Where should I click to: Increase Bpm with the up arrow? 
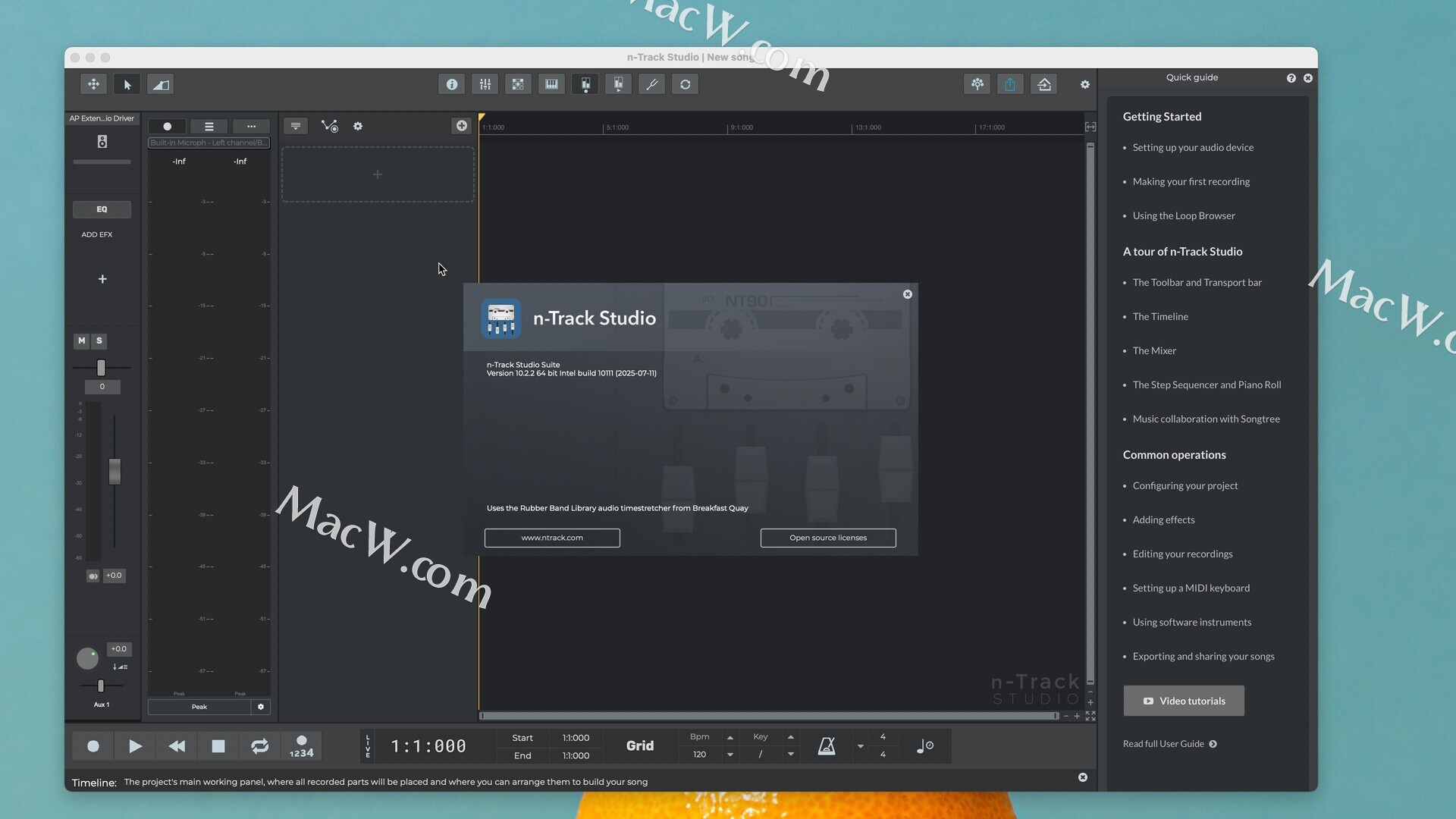tap(730, 737)
